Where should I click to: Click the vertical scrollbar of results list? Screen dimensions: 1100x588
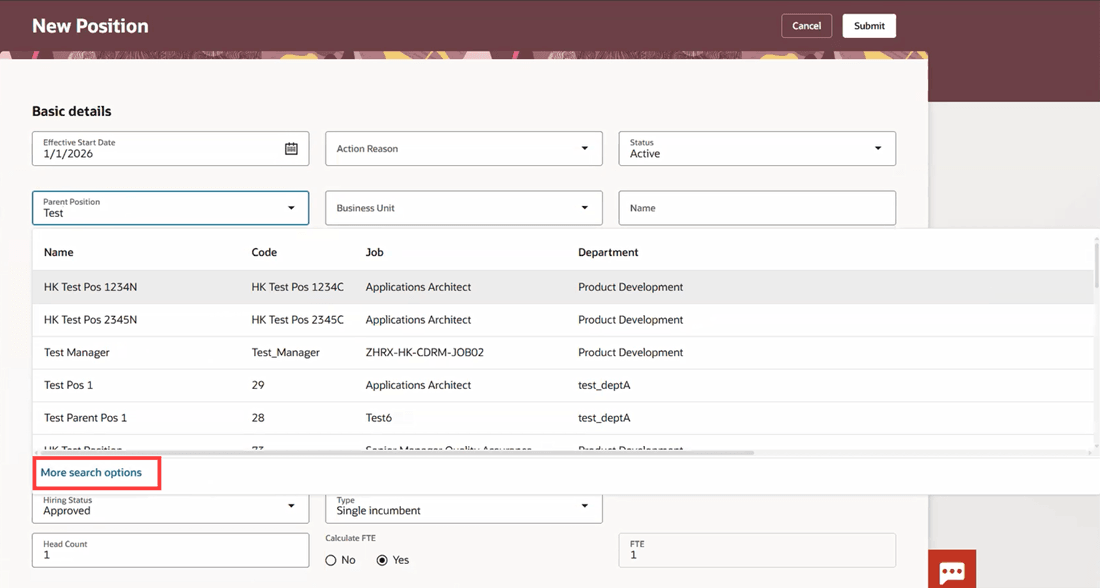coord(1096,265)
